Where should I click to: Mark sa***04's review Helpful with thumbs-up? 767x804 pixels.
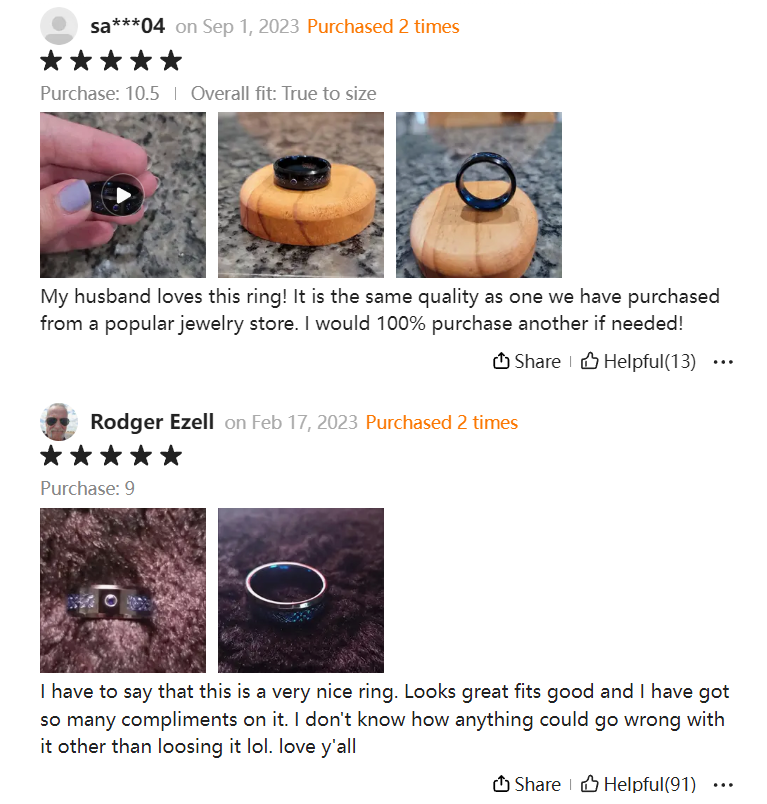coord(589,361)
